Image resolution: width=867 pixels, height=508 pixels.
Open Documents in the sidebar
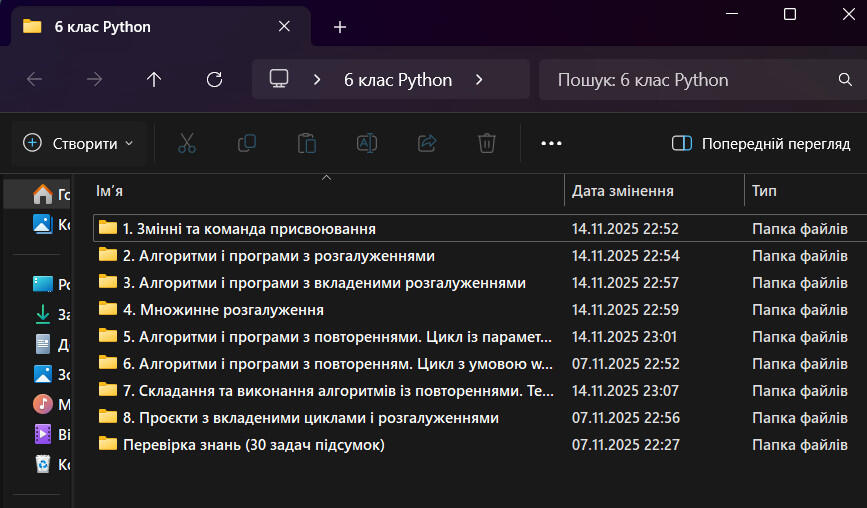(51, 344)
